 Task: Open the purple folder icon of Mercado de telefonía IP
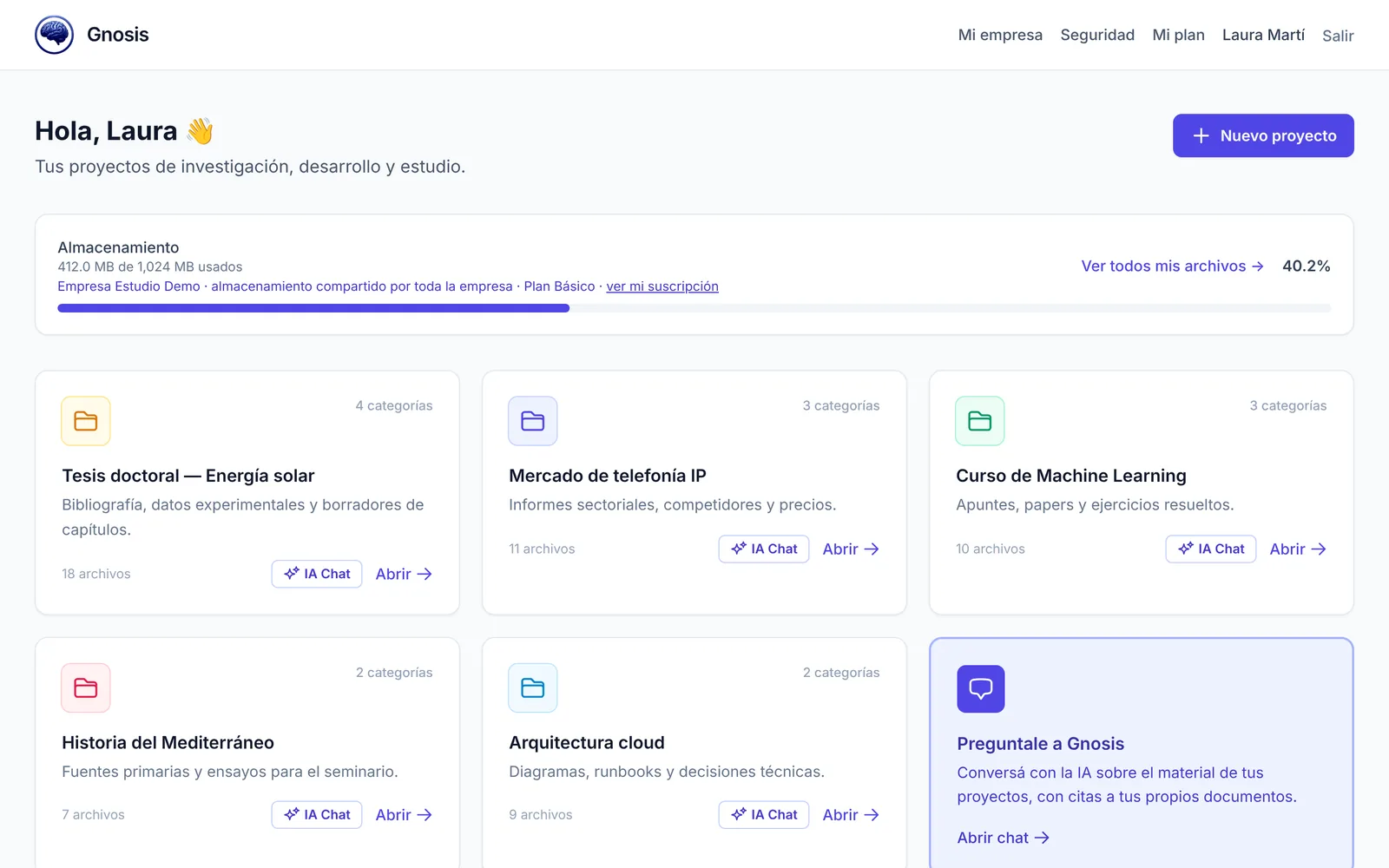click(533, 421)
